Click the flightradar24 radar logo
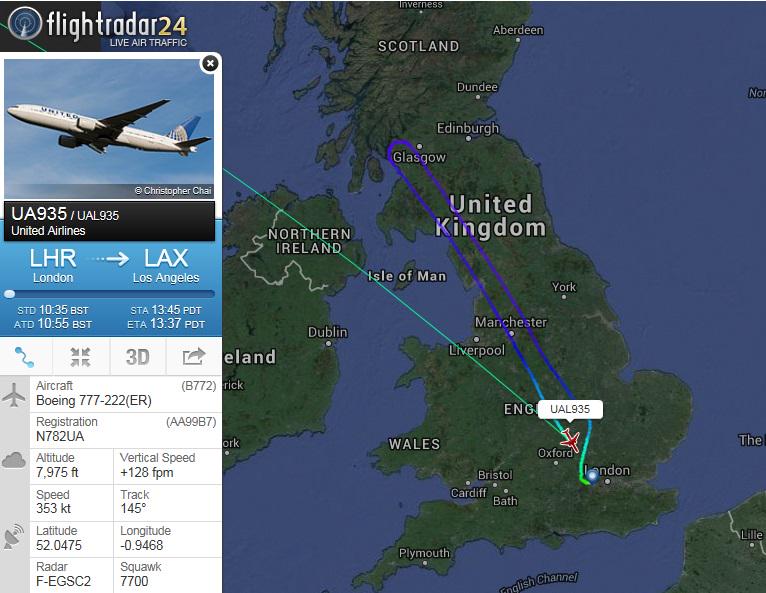Image resolution: width=766 pixels, height=593 pixels. 24,23
